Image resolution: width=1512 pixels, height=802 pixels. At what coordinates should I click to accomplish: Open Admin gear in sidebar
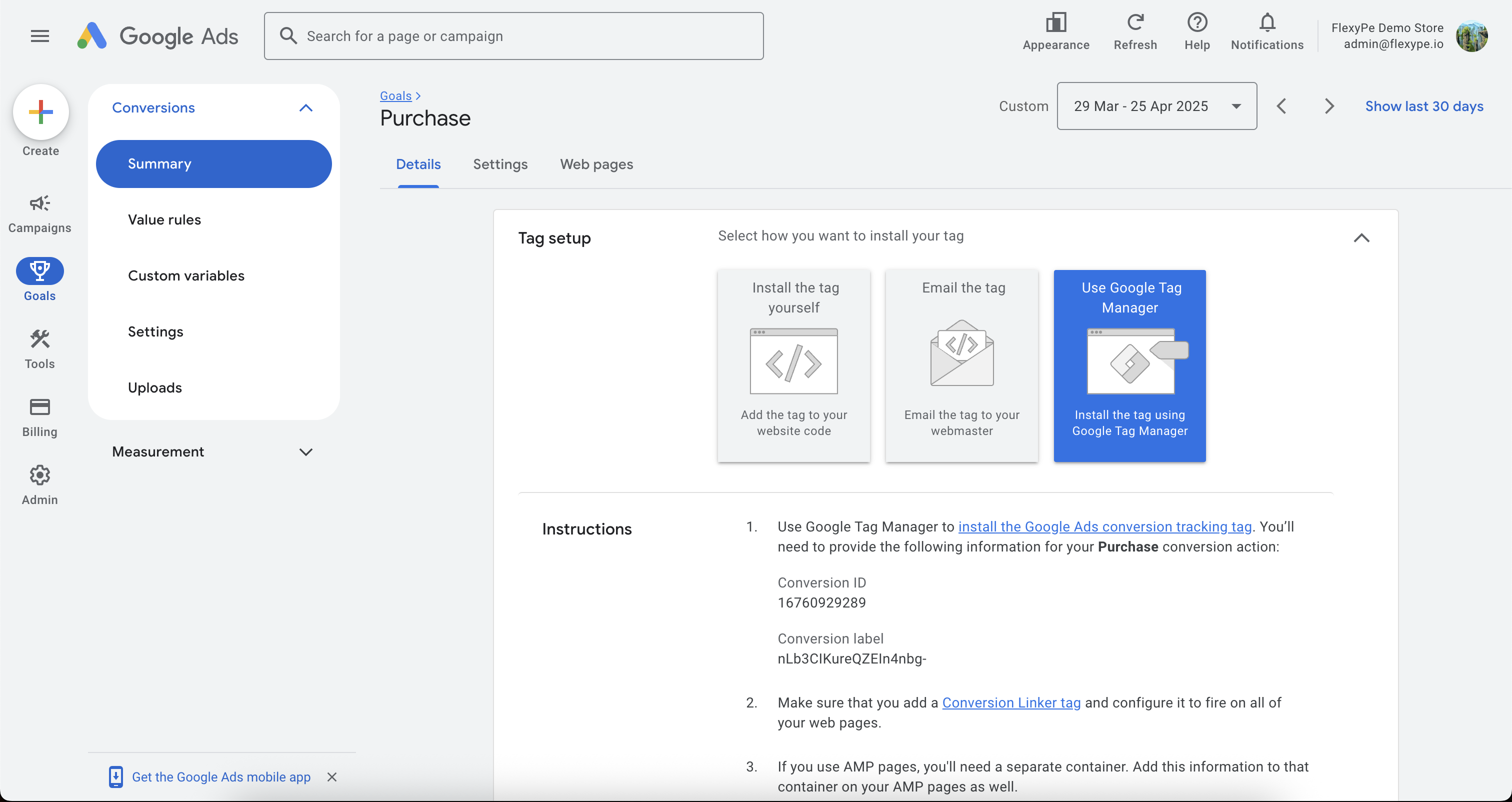pyautogui.click(x=39, y=484)
